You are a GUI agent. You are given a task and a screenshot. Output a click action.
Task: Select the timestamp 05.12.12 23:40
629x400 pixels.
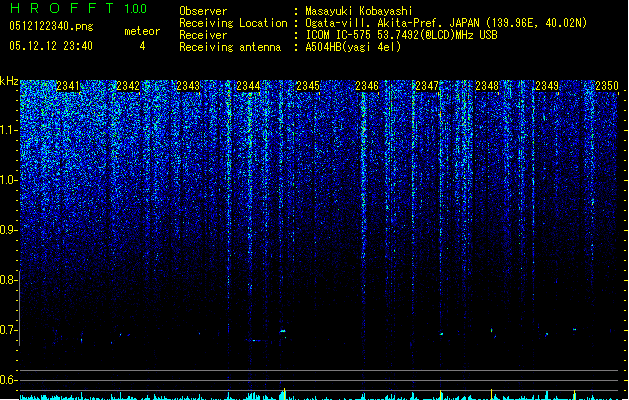tap(51, 46)
